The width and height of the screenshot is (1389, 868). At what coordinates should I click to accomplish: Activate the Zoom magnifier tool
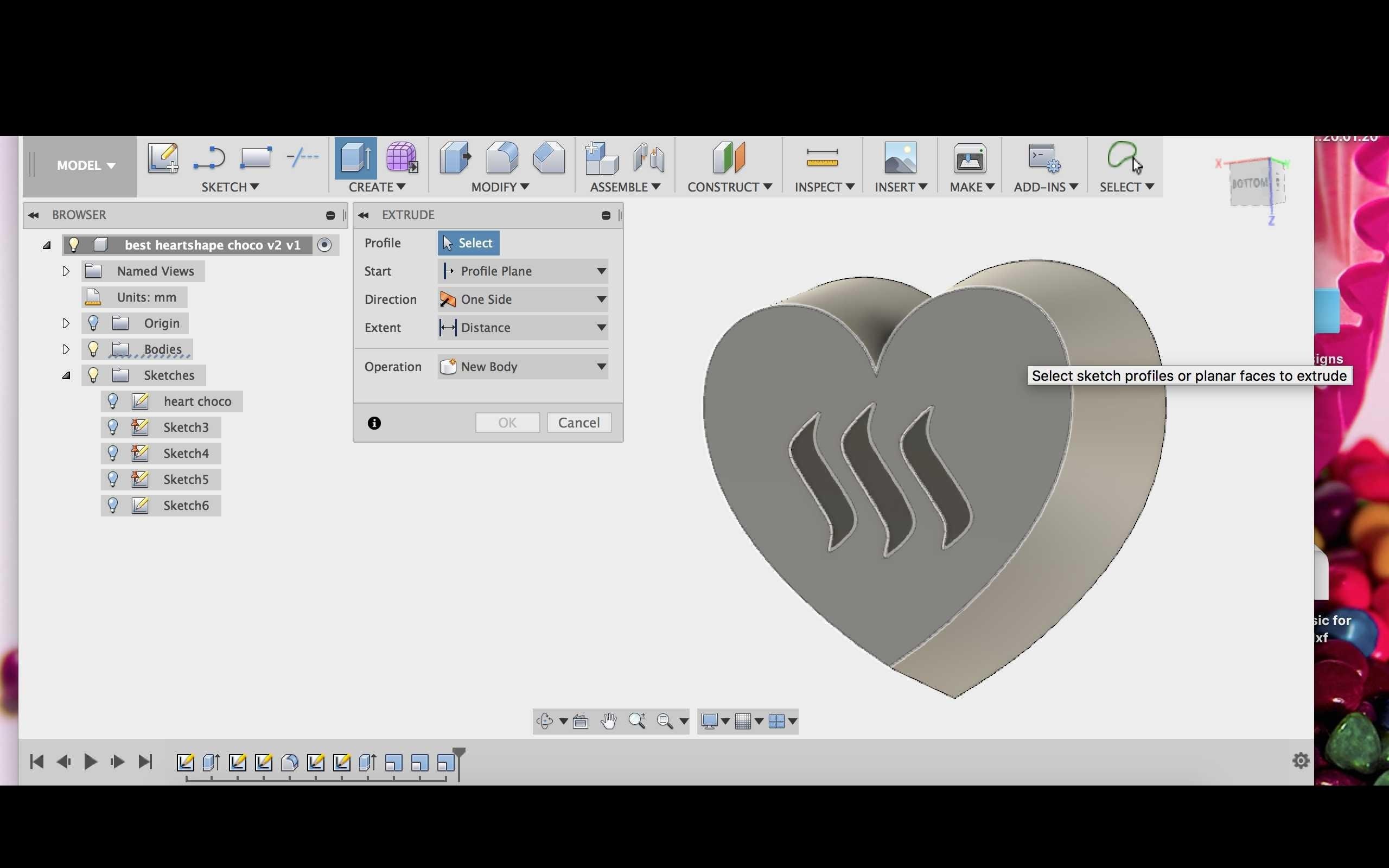click(636, 721)
